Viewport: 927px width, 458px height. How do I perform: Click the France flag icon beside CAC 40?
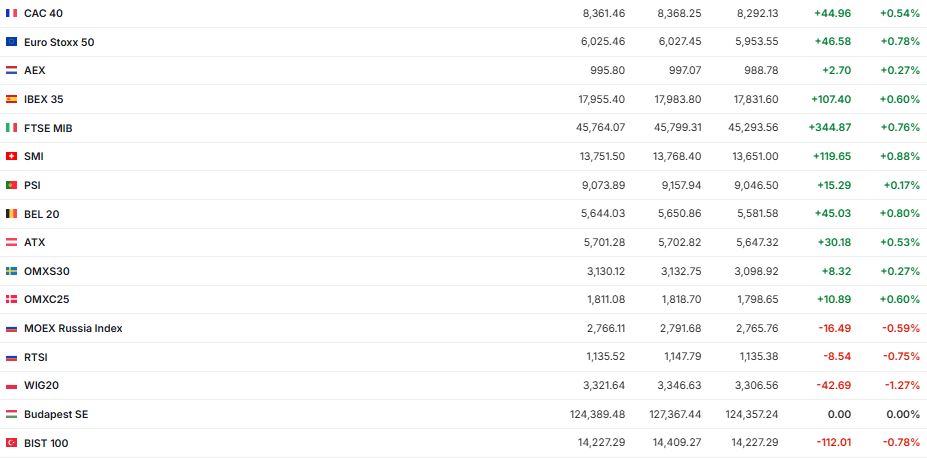[x=11, y=13]
